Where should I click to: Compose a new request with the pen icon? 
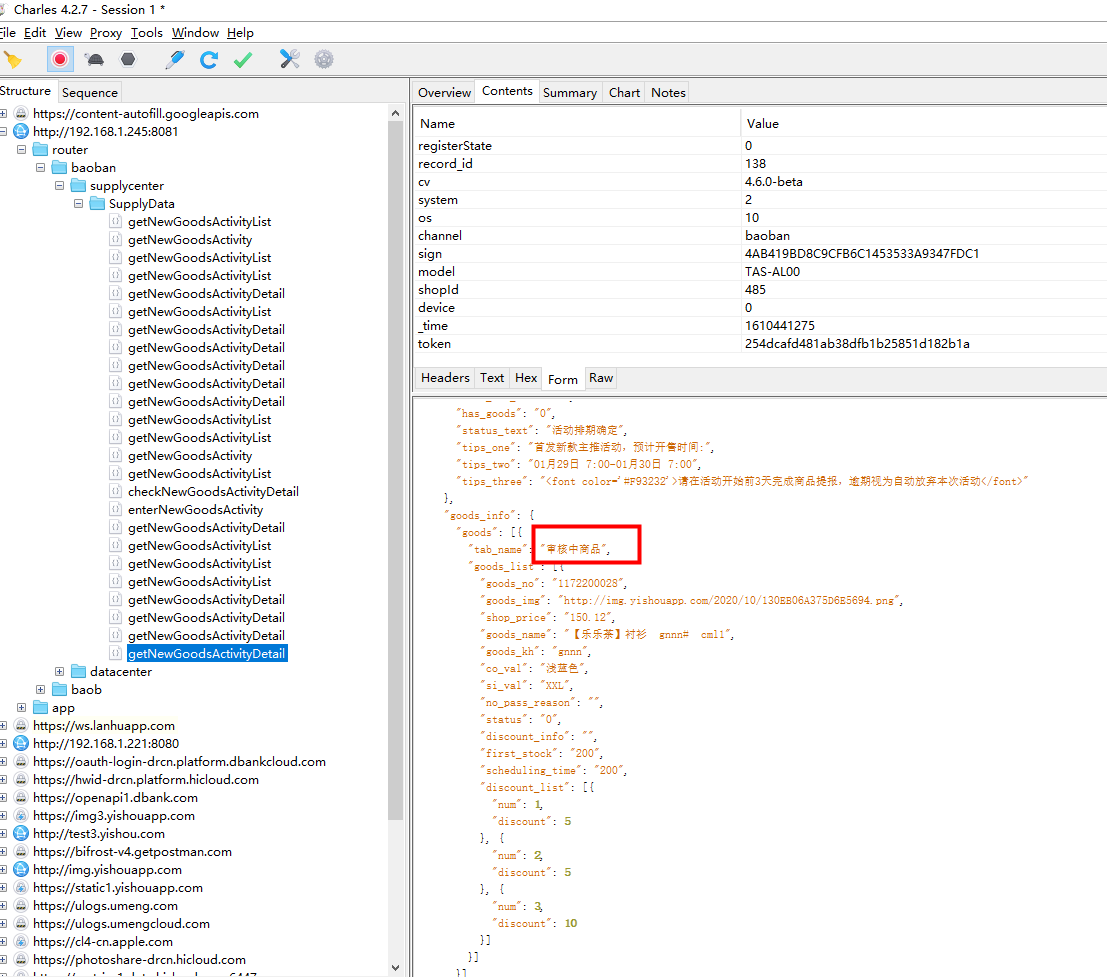pyautogui.click(x=174, y=59)
